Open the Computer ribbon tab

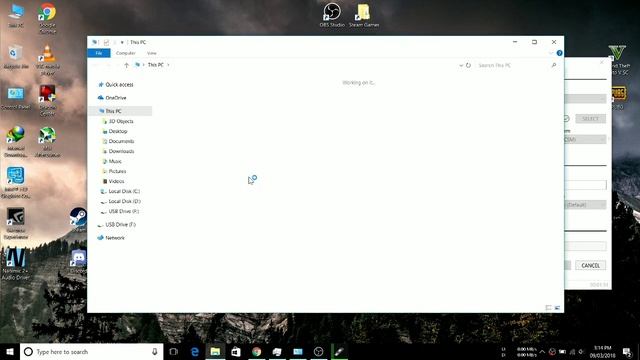coord(125,53)
